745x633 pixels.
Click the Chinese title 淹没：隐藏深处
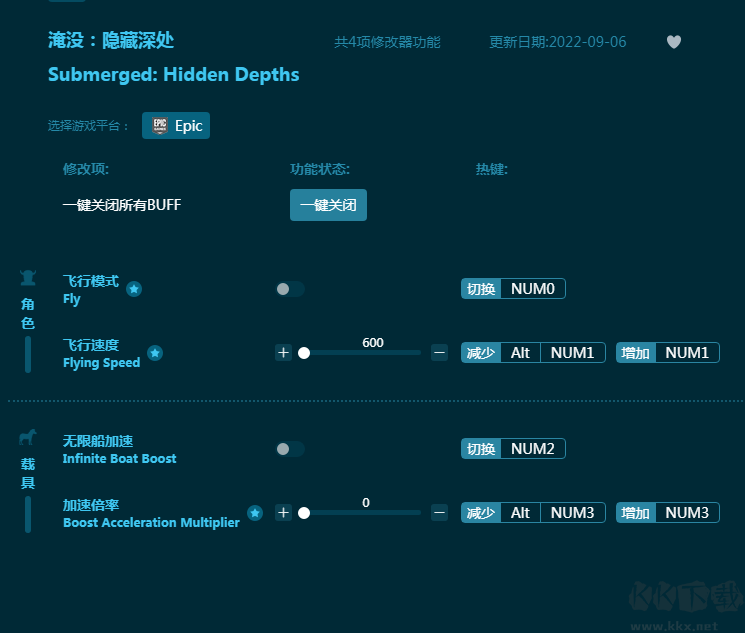111,40
